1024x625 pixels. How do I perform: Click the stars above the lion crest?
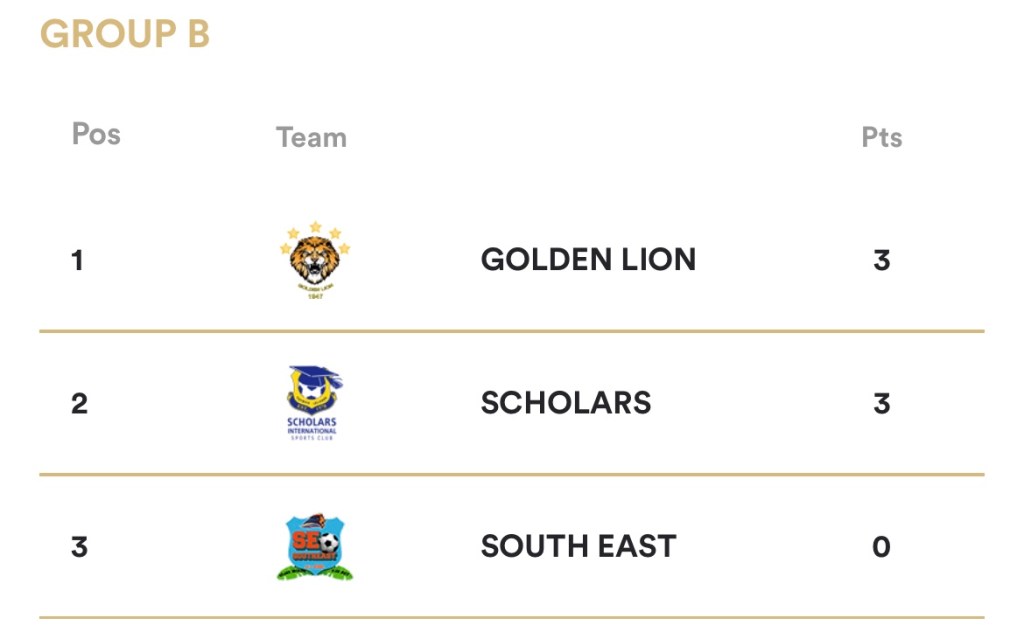click(315, 231)
